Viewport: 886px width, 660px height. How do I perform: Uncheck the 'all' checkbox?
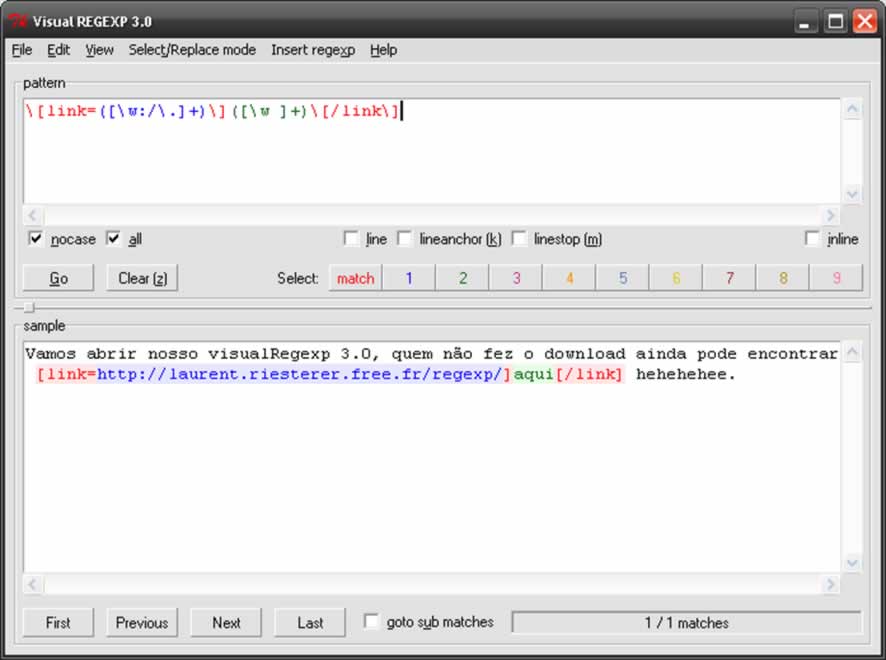pos(113,239)
